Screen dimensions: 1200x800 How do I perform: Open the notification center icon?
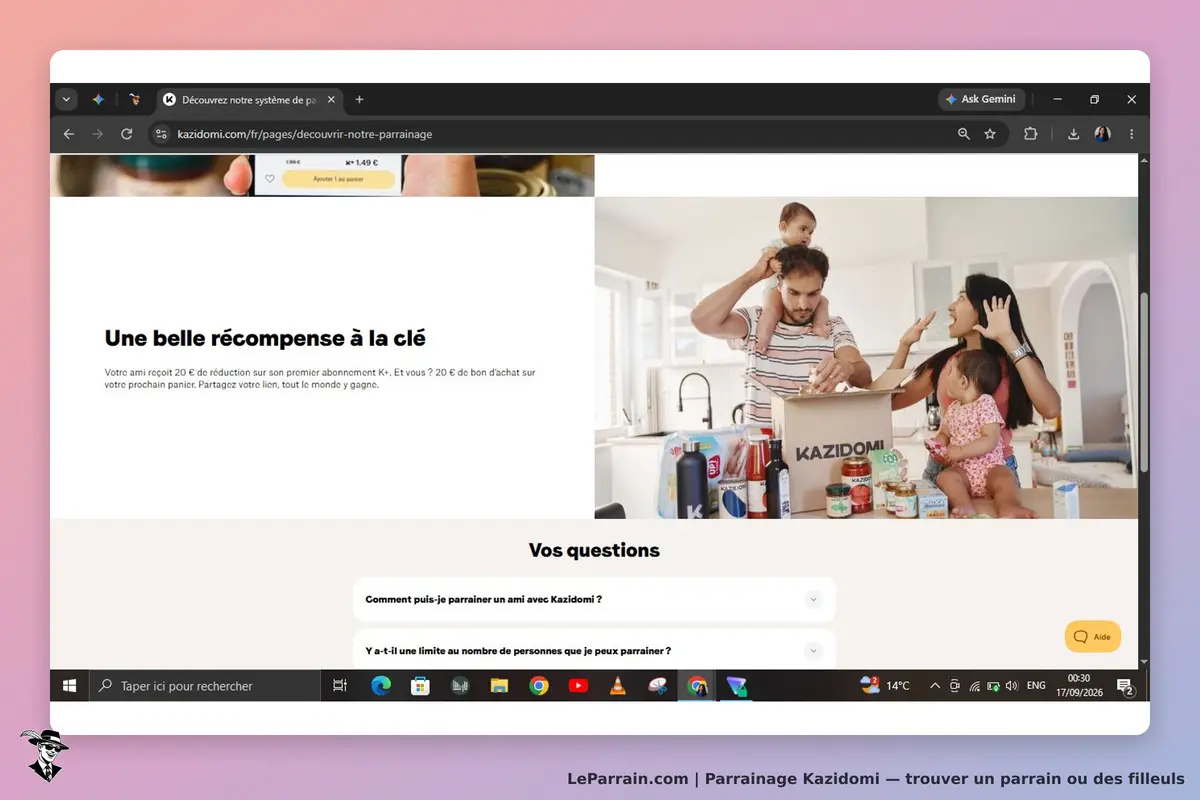pyautogui.click(x=1125, y=686)
